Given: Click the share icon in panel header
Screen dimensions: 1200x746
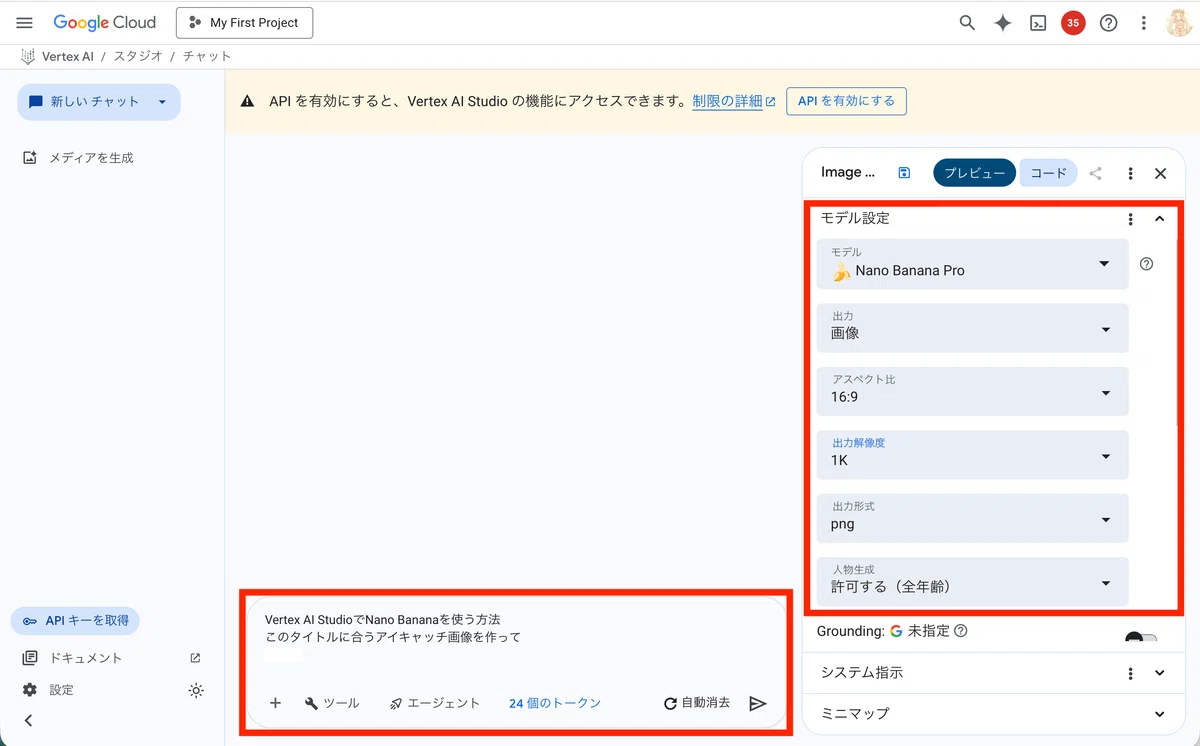Looking at the screenshot, I should (1096, 173).
